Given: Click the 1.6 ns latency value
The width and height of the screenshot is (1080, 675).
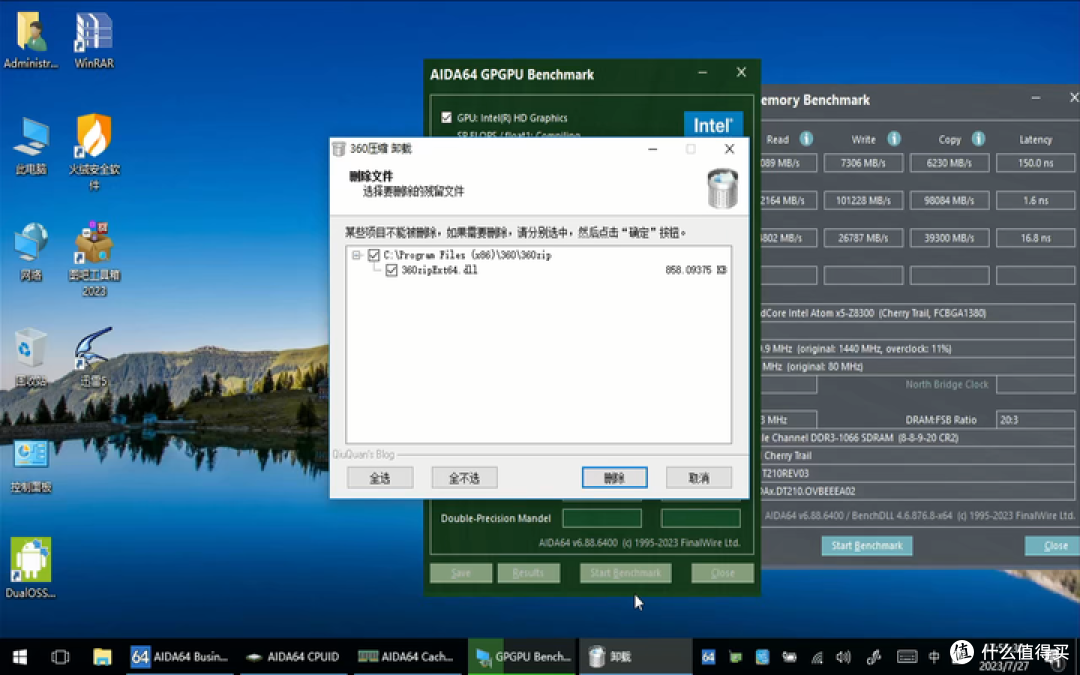Looking at the screenshot, I should pyautogui.click(x=1035, y=200).
